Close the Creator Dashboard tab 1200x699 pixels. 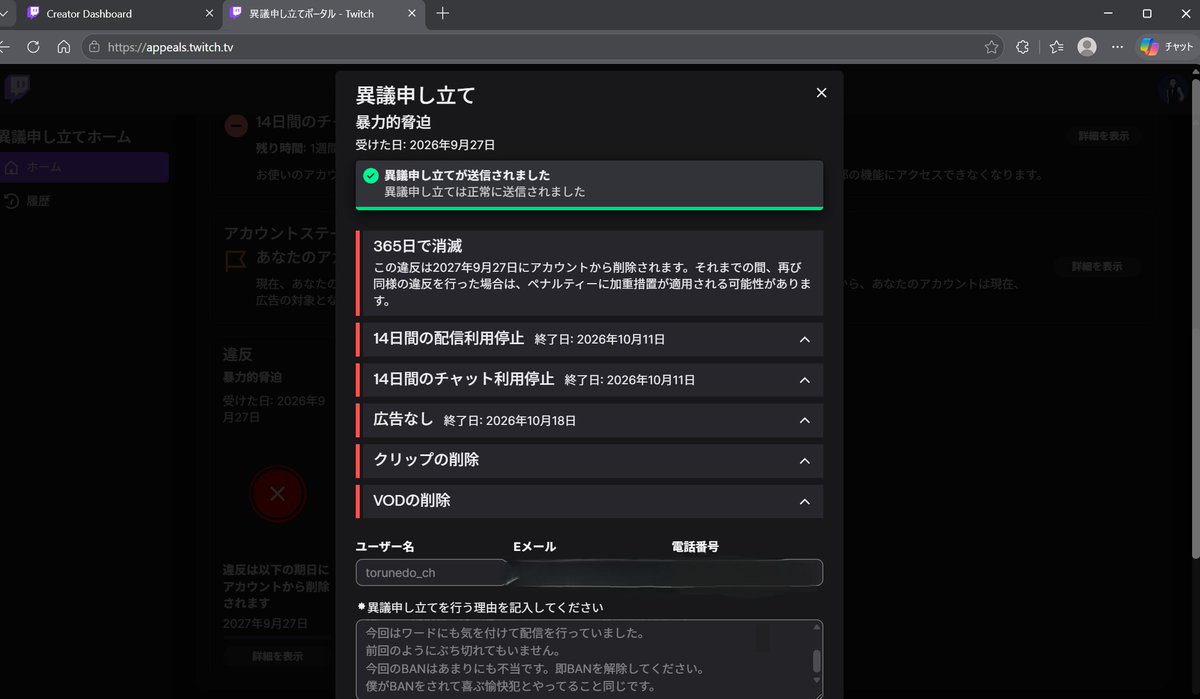click(x=208, y=14)
